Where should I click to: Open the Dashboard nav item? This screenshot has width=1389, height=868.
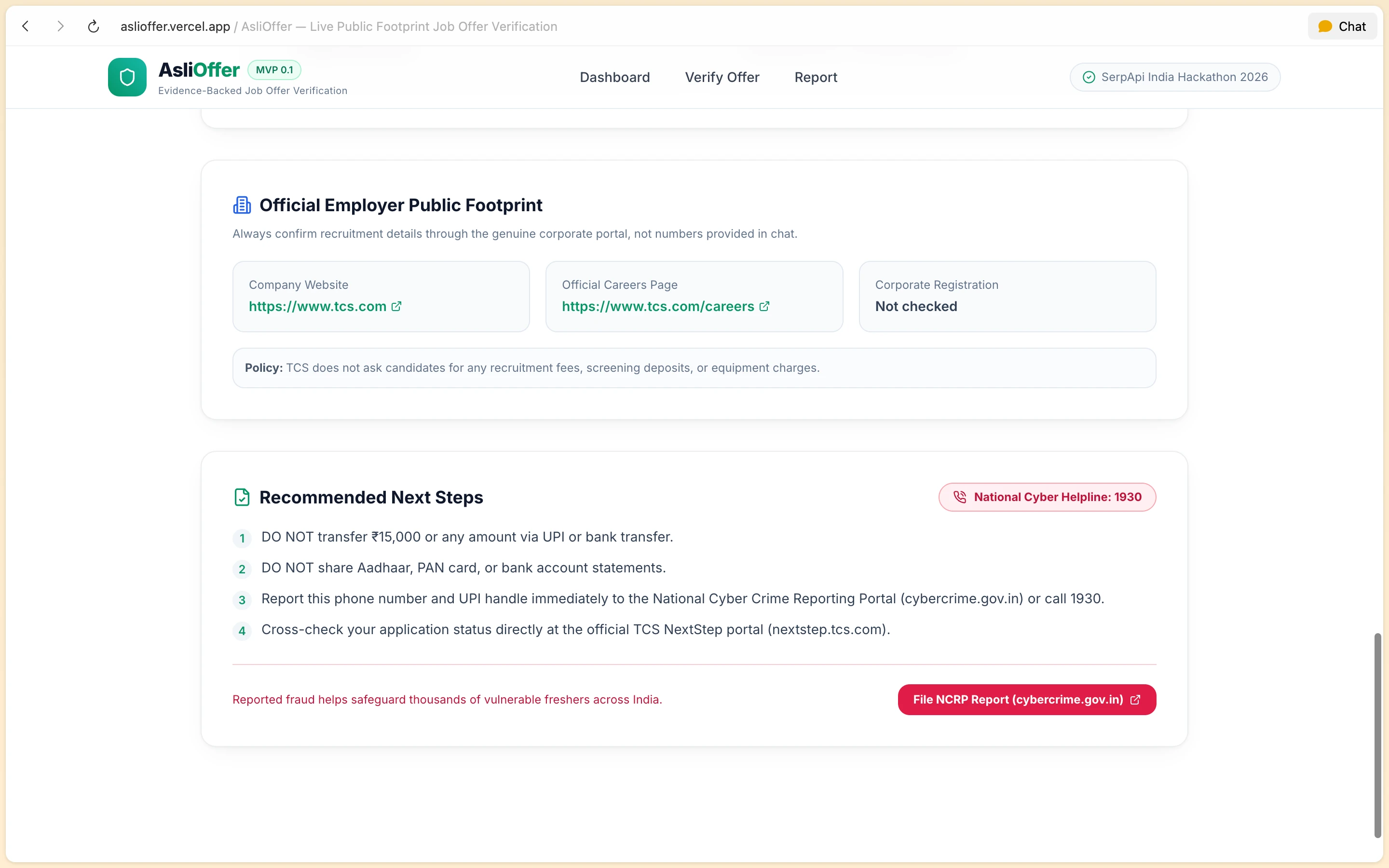615,77
